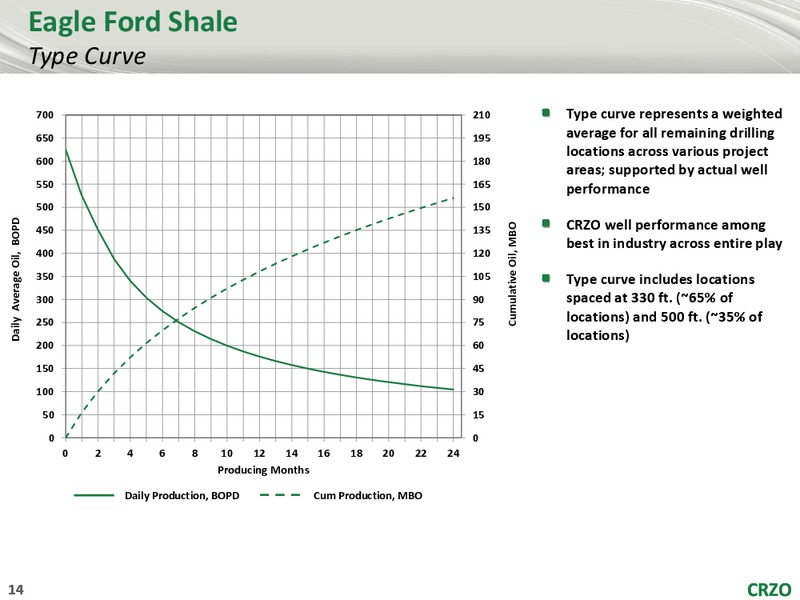This screenshot has height=600, width=800.
Task: Click left axis value 500
Action: 45,207
